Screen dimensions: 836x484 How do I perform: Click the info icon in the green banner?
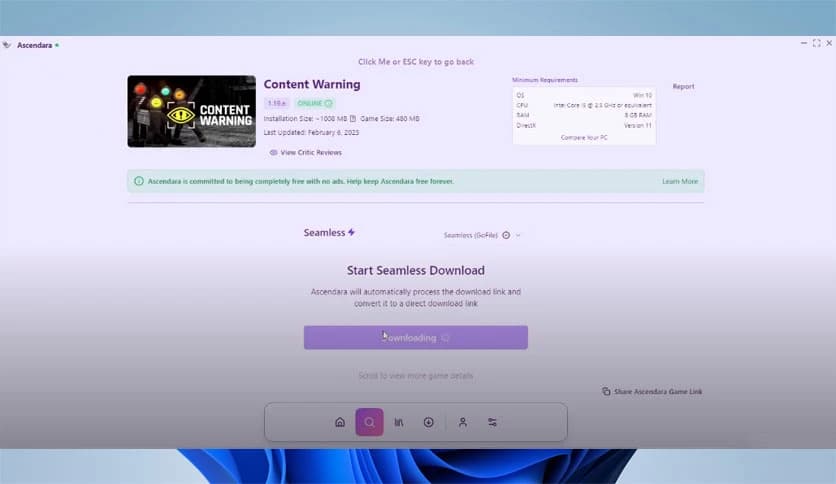139,181
